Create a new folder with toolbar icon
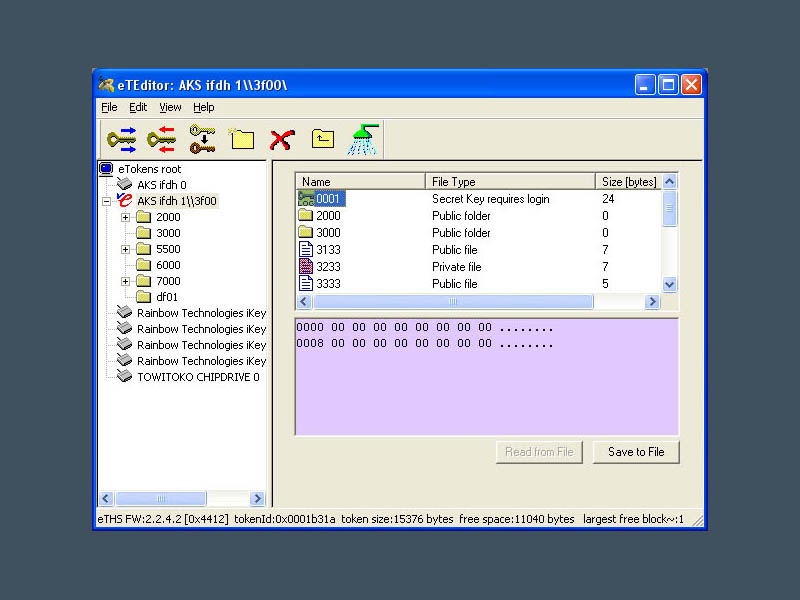The height and width of the screenshot is (600, 800). pos(241,139)
